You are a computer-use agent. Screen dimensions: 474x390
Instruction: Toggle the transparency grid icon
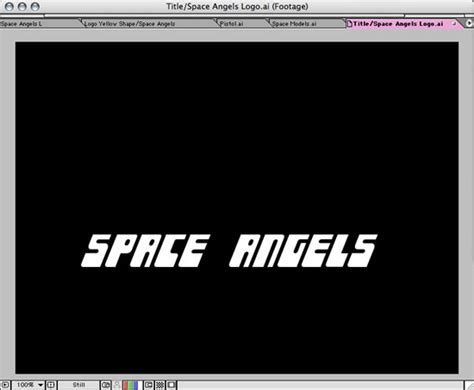160,385
